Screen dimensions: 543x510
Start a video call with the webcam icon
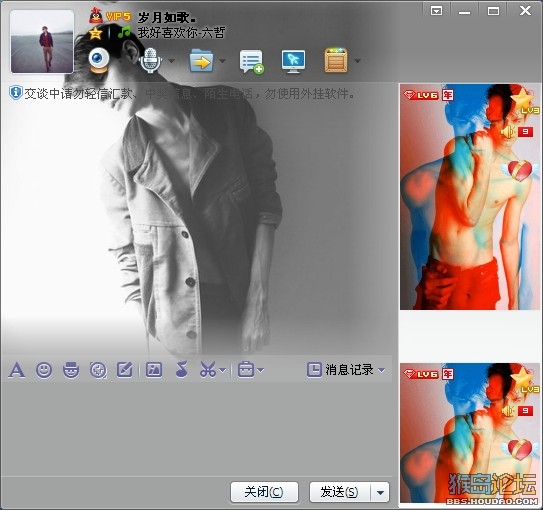point(99,61)
